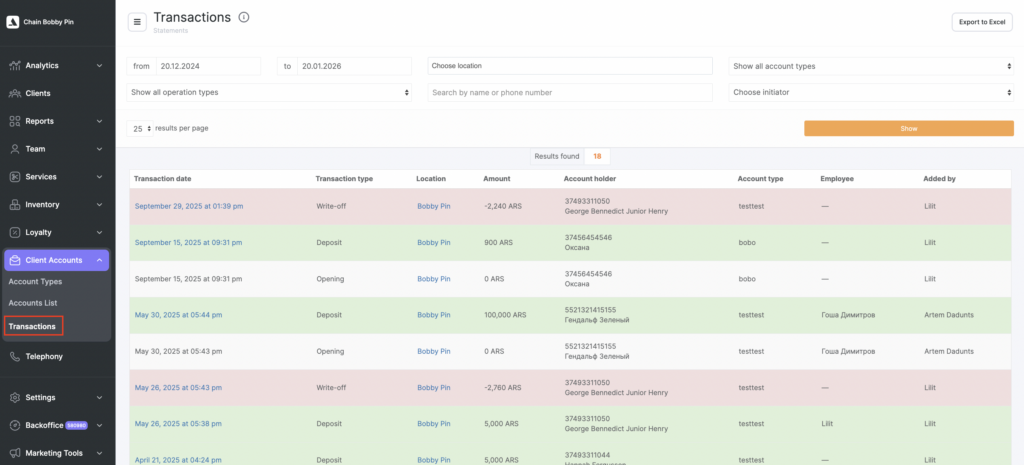Collapse the Client Accounts menu section
Image resolution: width=1024 pixels, height=465 pixels.
pyautogui.click(x=99, y=260)
